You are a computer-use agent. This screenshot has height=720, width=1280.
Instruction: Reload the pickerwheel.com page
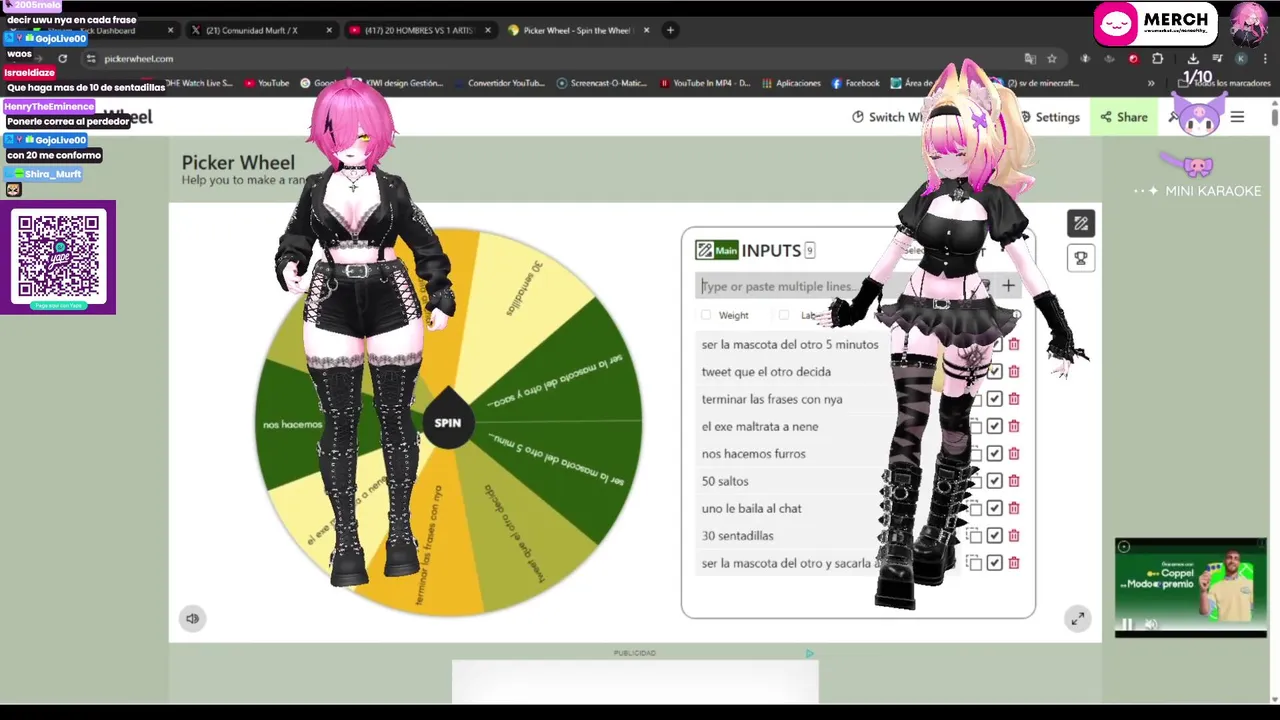(x=62, y=59)
